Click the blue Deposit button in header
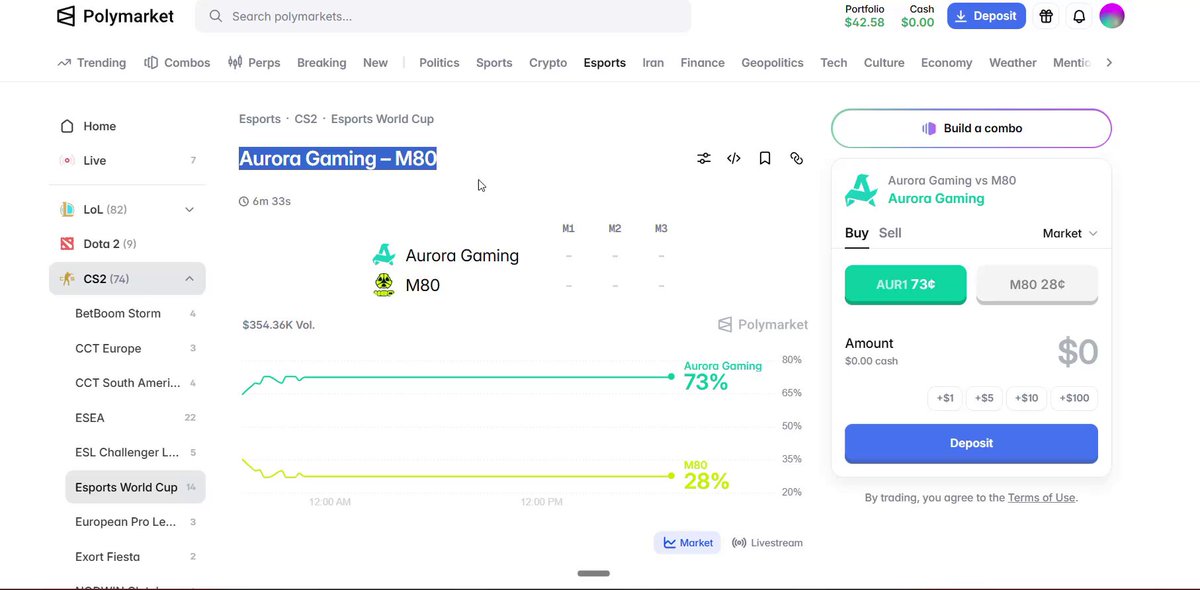 tap(985, 16)
